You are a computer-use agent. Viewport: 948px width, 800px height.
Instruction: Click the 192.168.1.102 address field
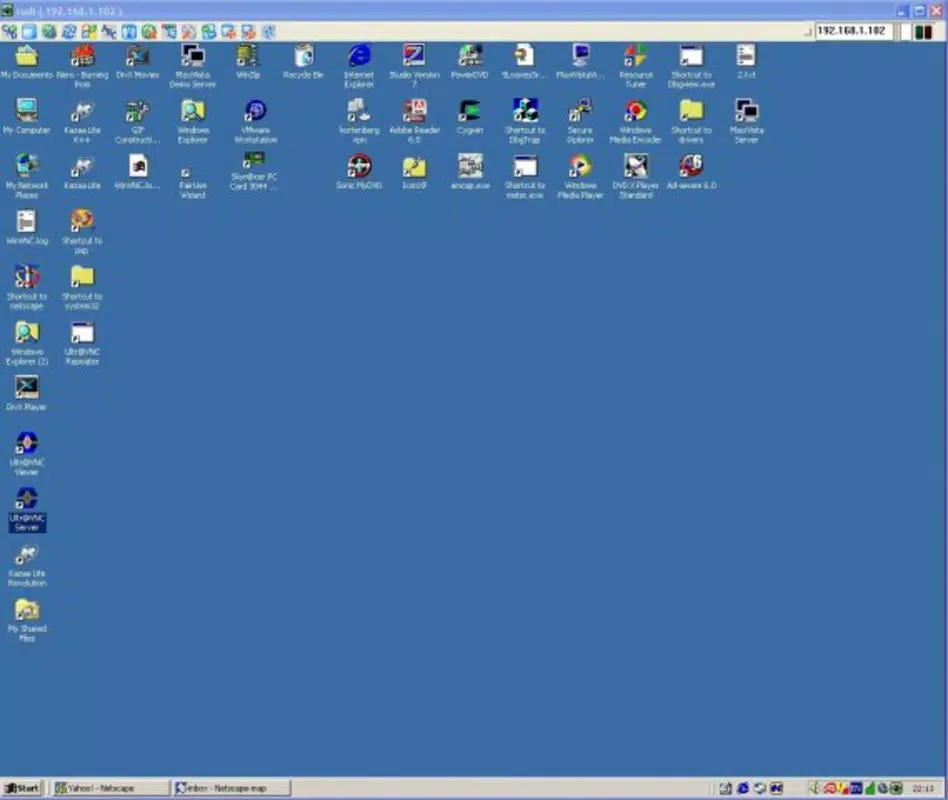[852, 31]
